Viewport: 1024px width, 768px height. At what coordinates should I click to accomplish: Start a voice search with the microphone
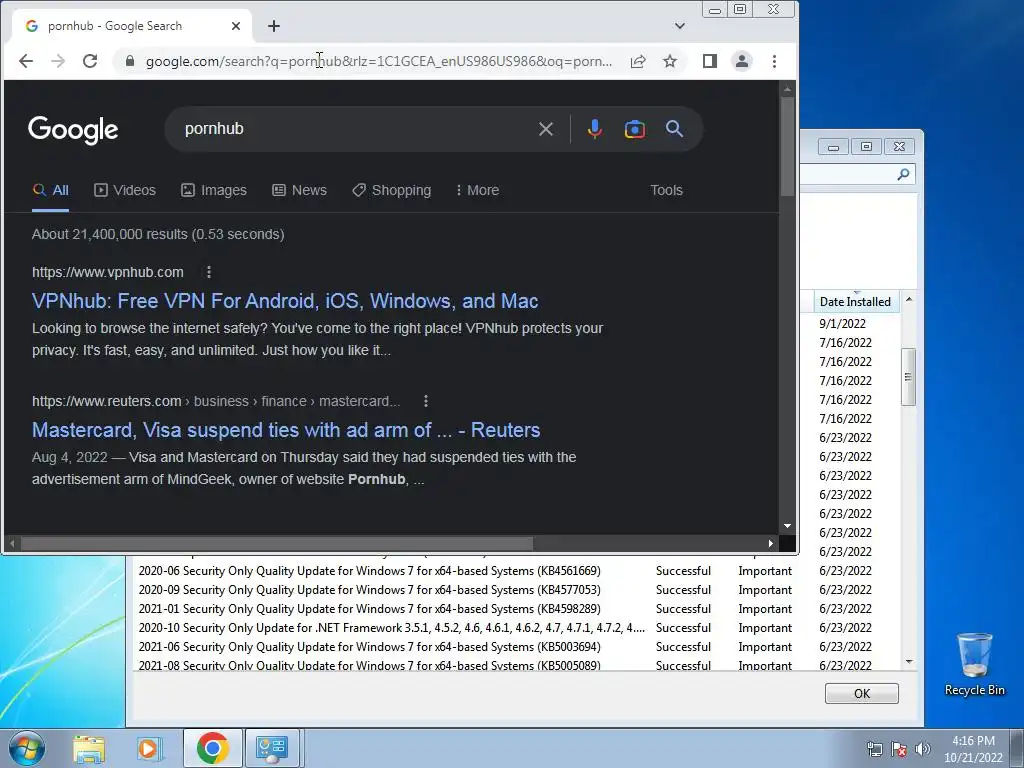[594, 129]
